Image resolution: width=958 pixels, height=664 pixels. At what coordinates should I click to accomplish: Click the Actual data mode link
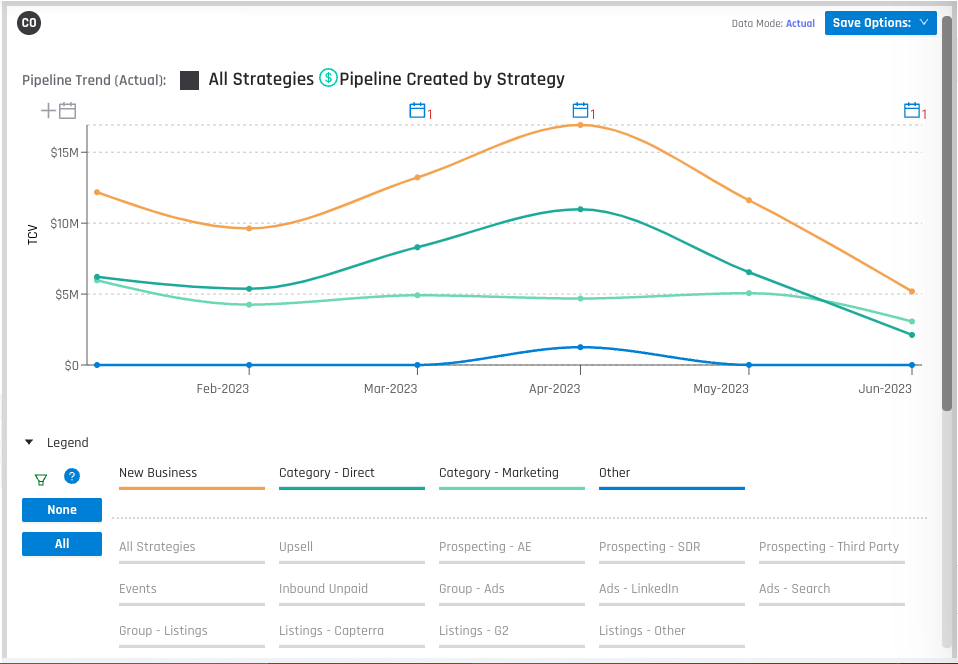[x=800, y=23]
